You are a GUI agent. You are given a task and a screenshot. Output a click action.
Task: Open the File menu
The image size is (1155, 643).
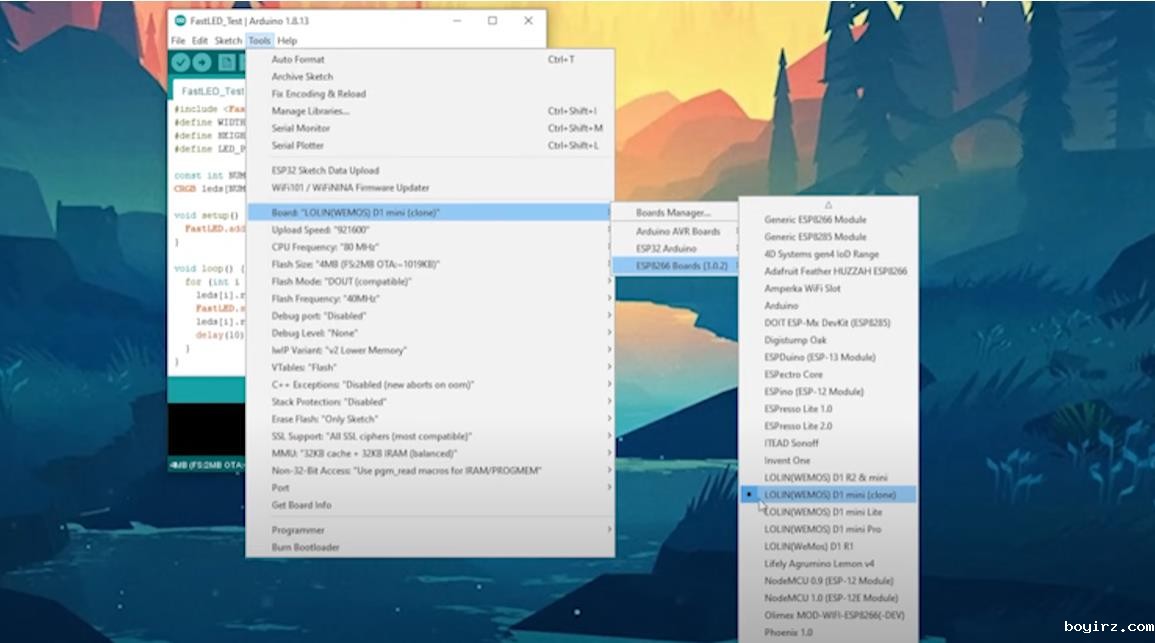[x=178, y=41]
